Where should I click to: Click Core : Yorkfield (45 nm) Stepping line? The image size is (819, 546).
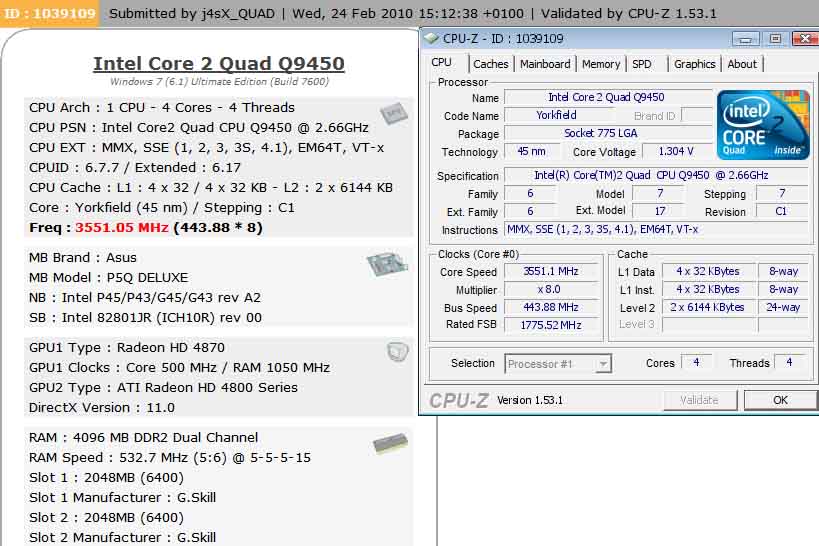pyautogui.click(x=162, y=207)
